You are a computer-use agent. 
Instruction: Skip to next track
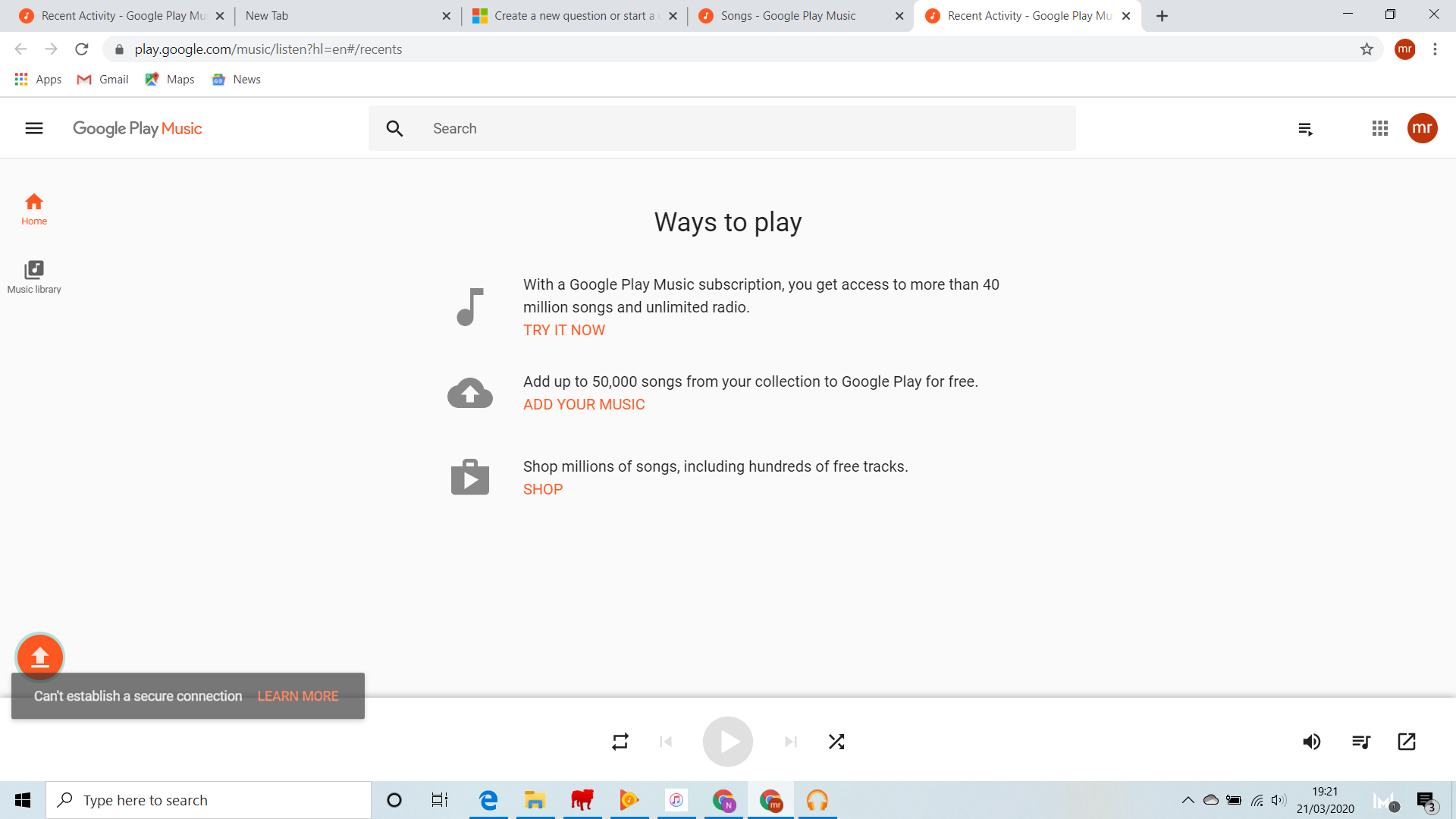(x=790, y=742)
